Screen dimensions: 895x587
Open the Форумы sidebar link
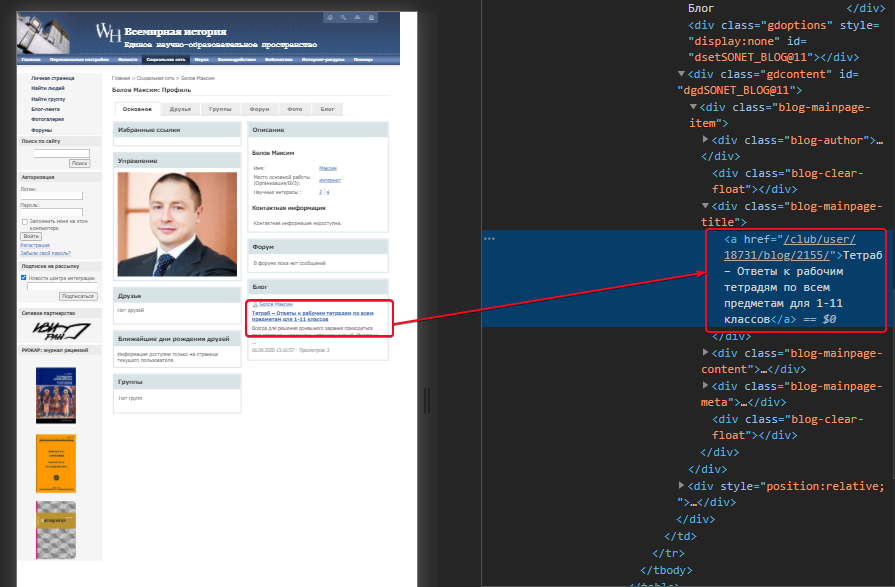coord(41,130)
